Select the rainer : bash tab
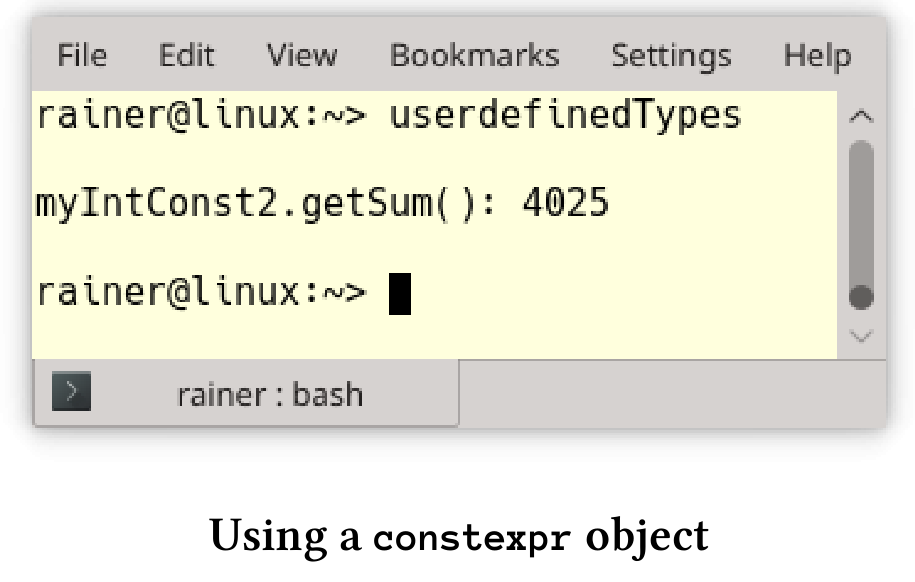915x582 pixels. (246, 393)
